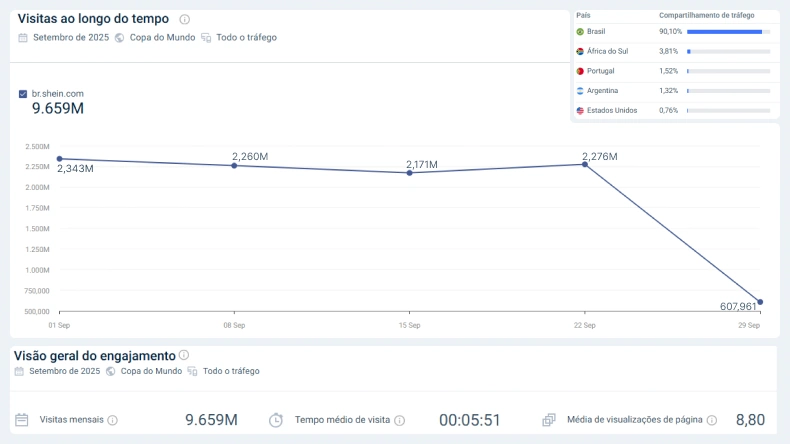
Task: Click info icon next to Tempo médio de visita
Action: (x=400, y=420)
